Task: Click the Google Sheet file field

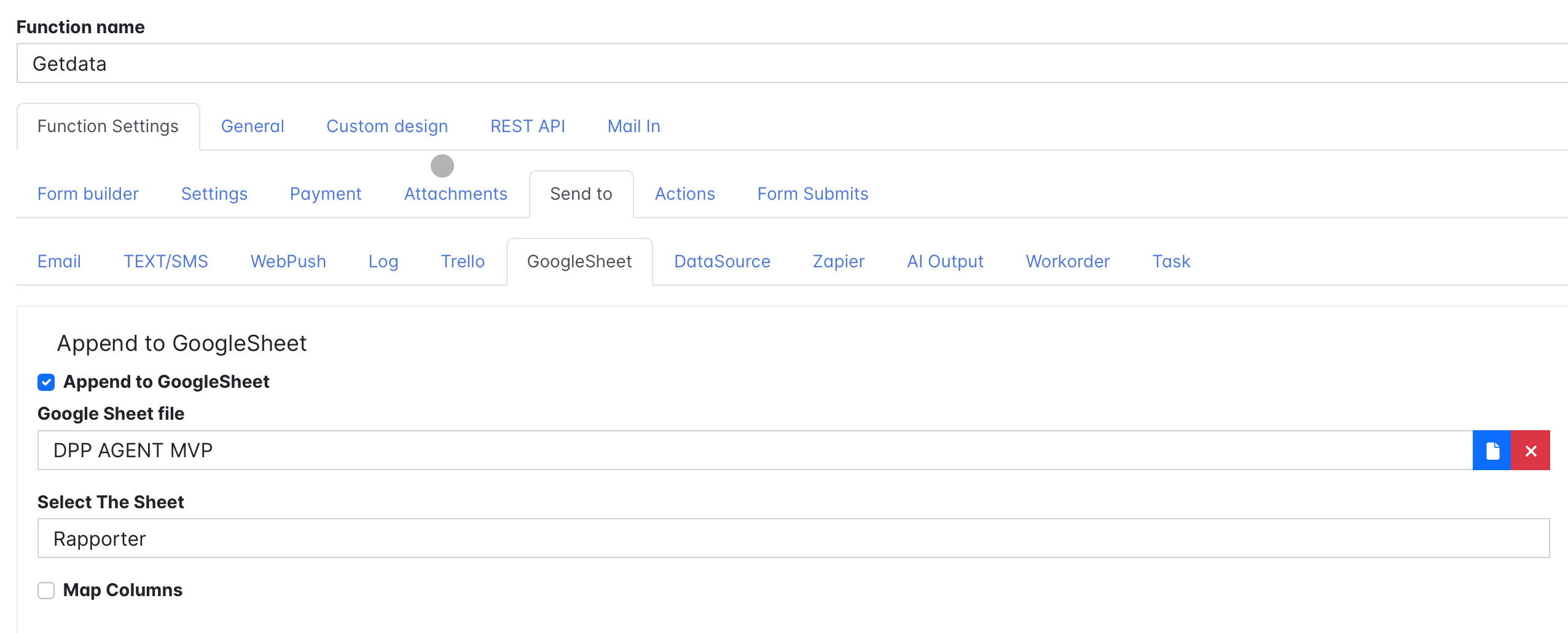Action: coord(755,450)
